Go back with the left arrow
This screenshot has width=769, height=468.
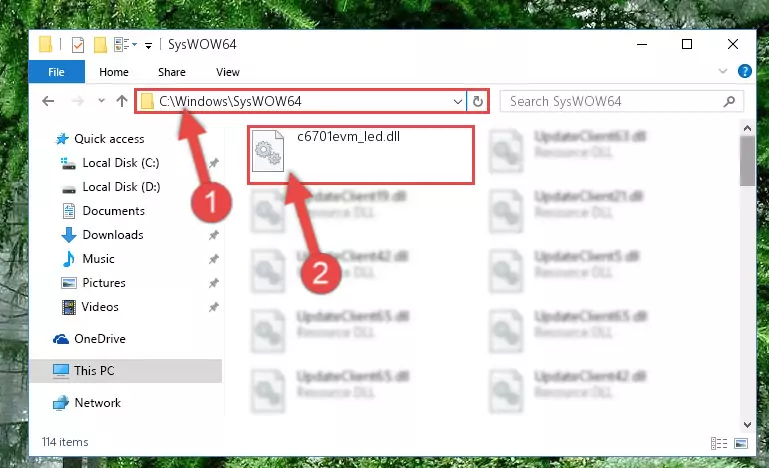(48, 101)
